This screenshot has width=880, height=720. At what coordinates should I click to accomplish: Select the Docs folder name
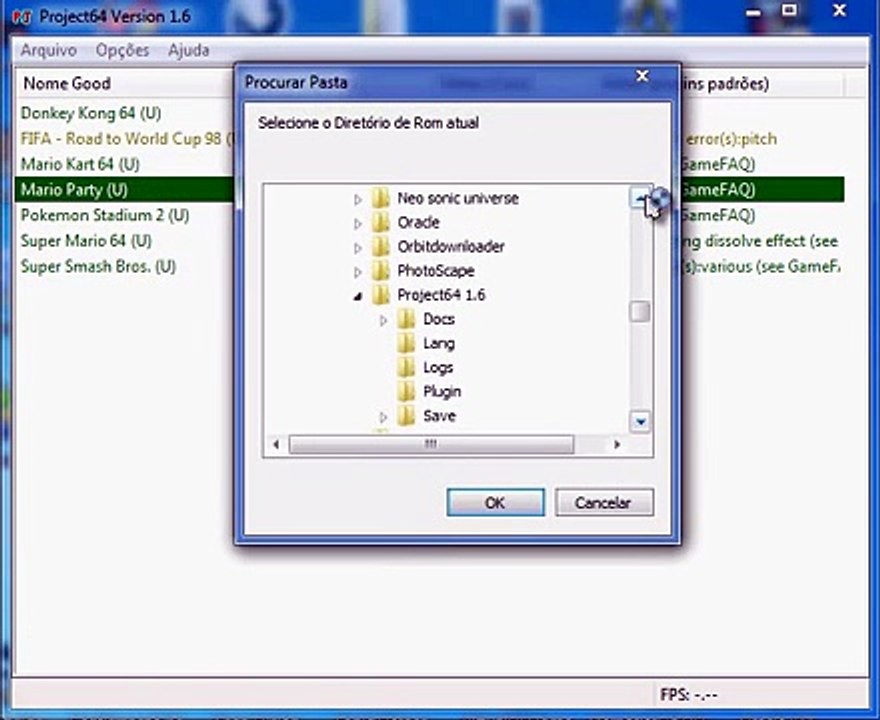click(x=439, y=319)
